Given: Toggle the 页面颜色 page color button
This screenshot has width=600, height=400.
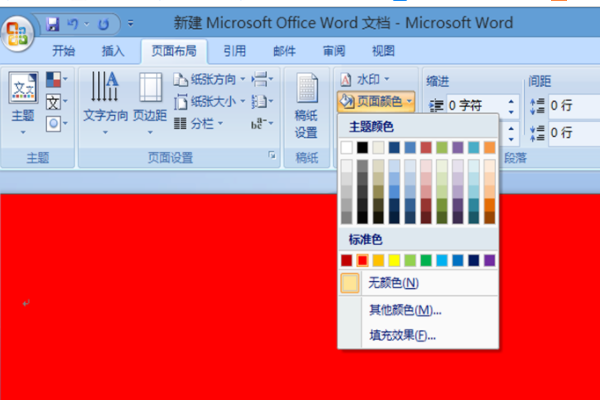Looking at the screenshot, I should point(376,102).
